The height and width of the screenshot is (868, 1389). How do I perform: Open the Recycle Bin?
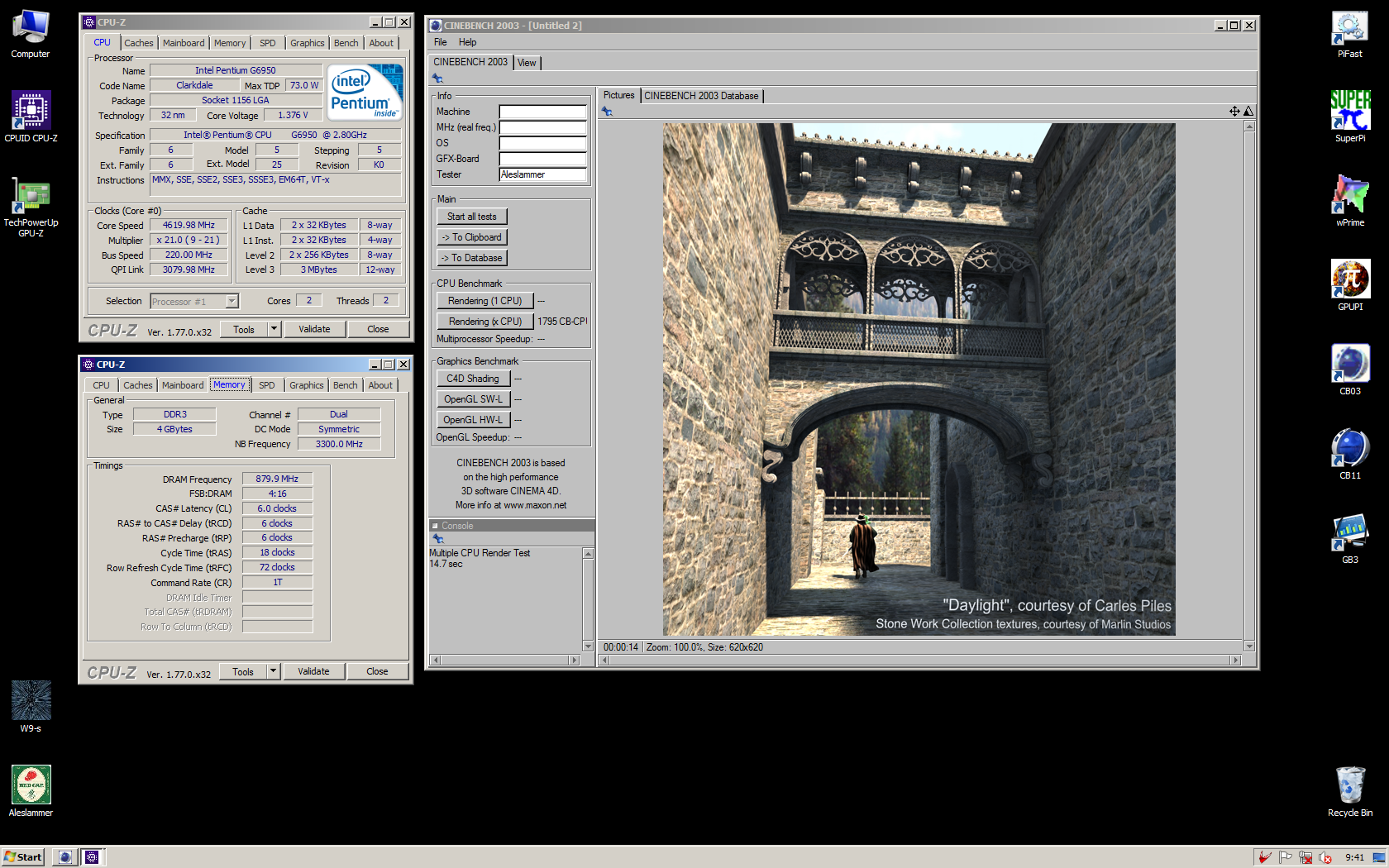[1350, 791]
